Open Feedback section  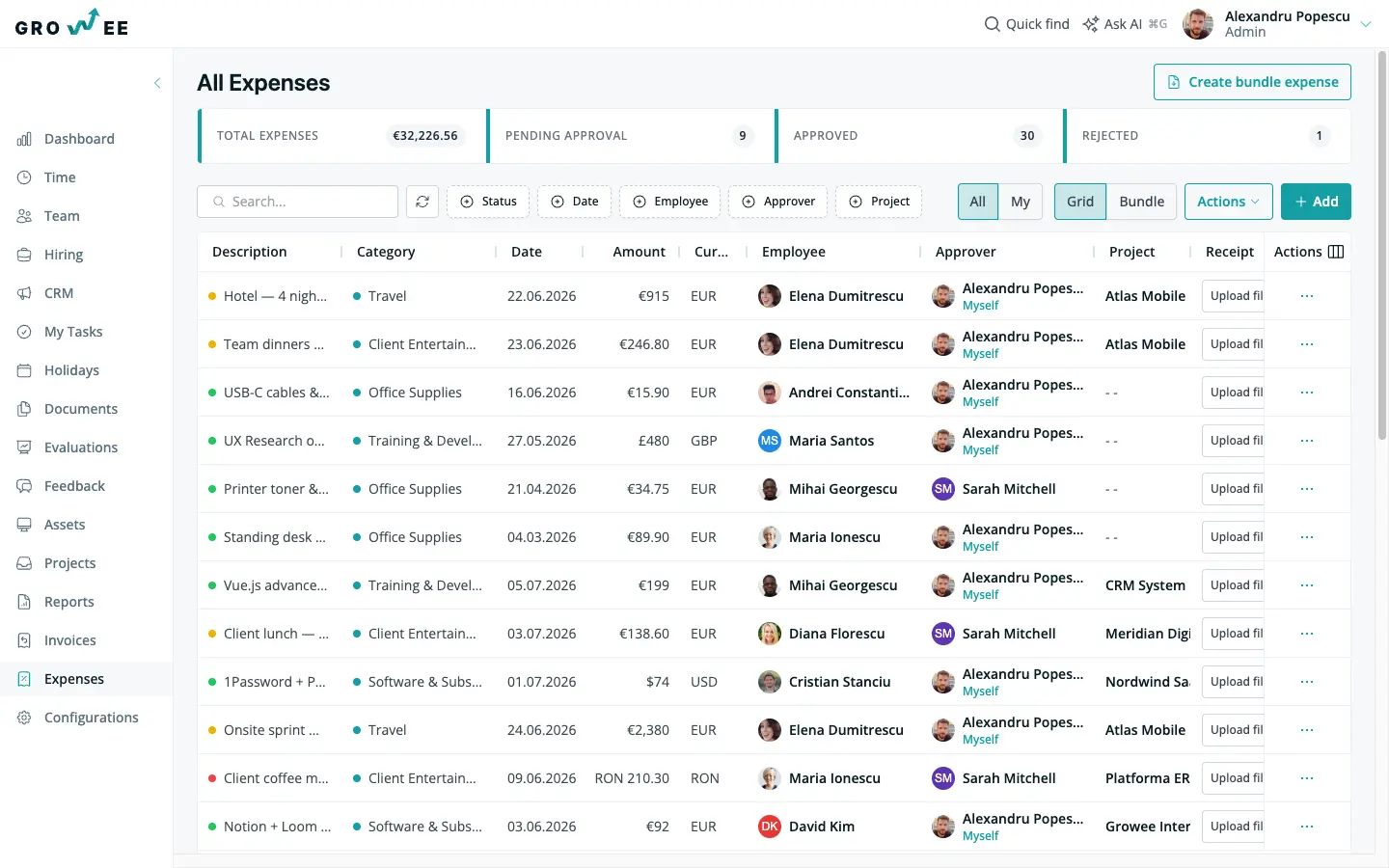click(74, 486)
